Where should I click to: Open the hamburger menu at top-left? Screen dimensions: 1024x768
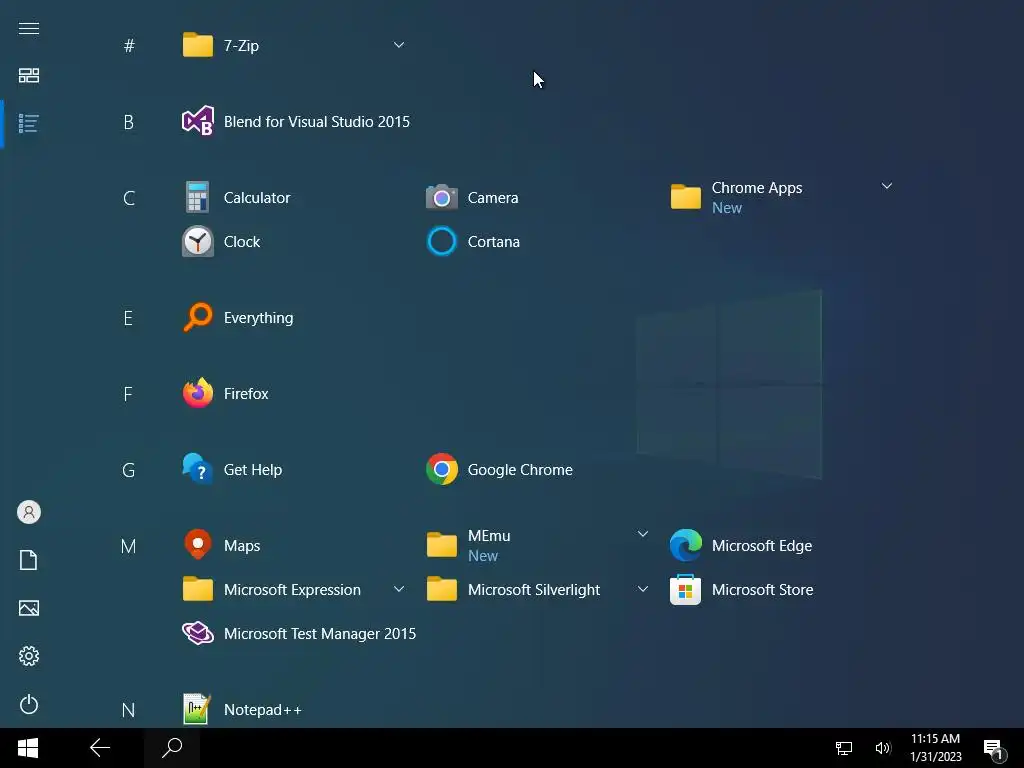tap(29, 28)
